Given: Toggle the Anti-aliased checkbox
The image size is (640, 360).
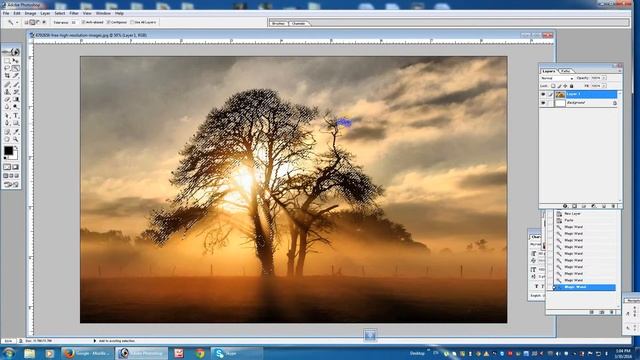Looking at the screenshot, I should point(83,22).
